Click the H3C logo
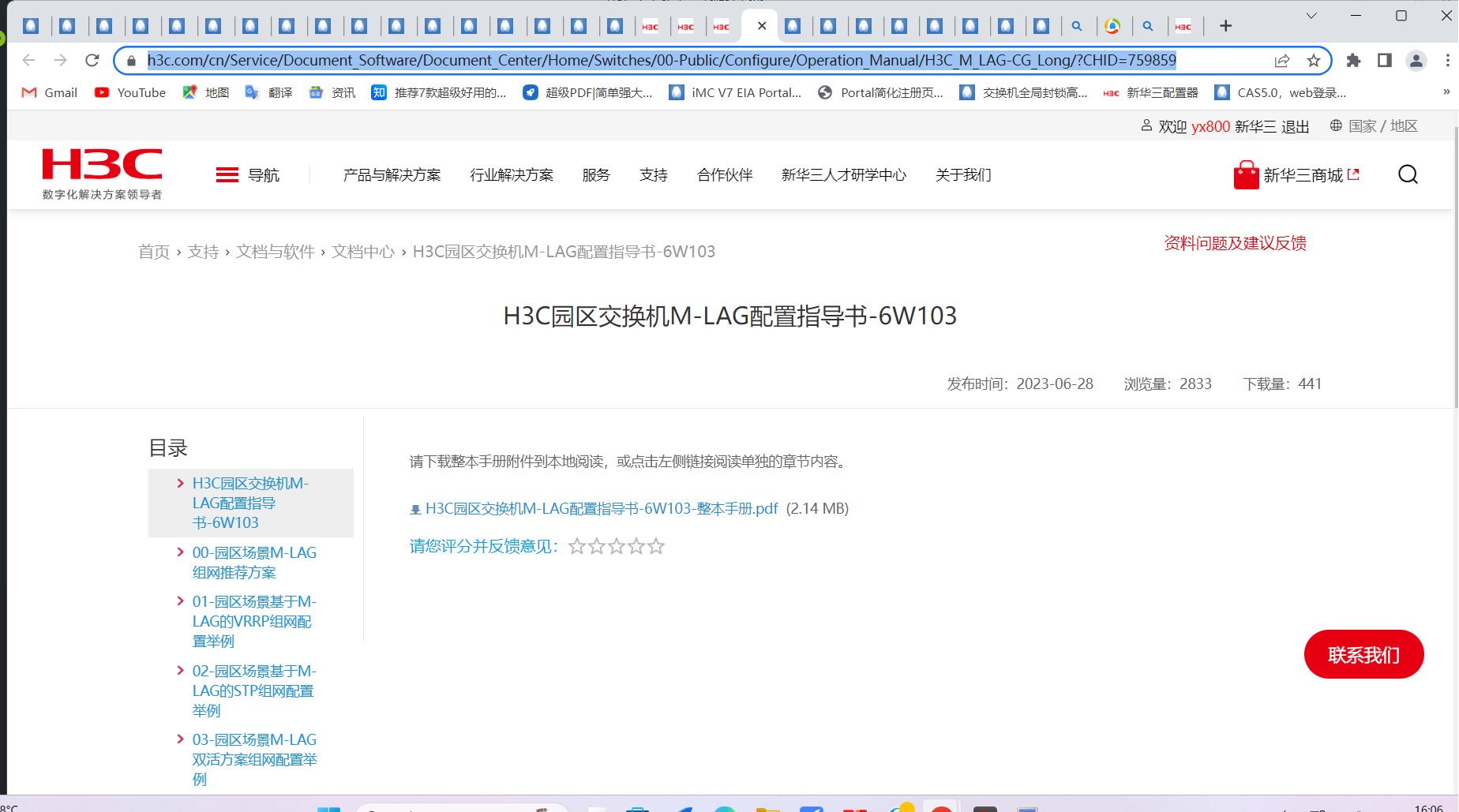The width and height of the screenshot is (1459, 812). tap(102, 174)
